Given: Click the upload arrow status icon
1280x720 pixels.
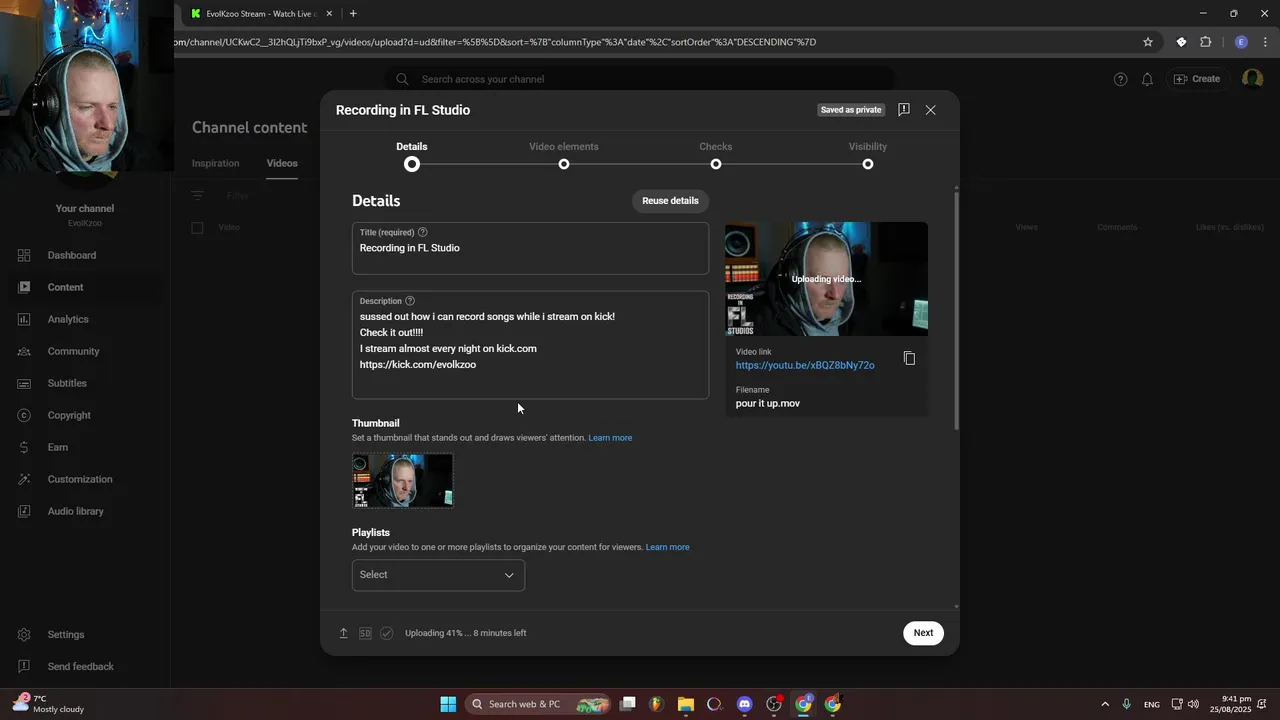Looking at the screenshot, I should pos(343,633).
